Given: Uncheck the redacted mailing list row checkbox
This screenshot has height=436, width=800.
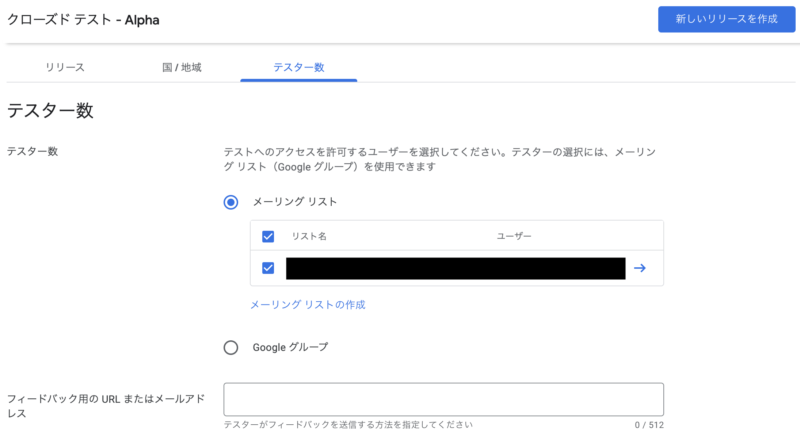Looking at the screenshot, I should click(268, 268).
